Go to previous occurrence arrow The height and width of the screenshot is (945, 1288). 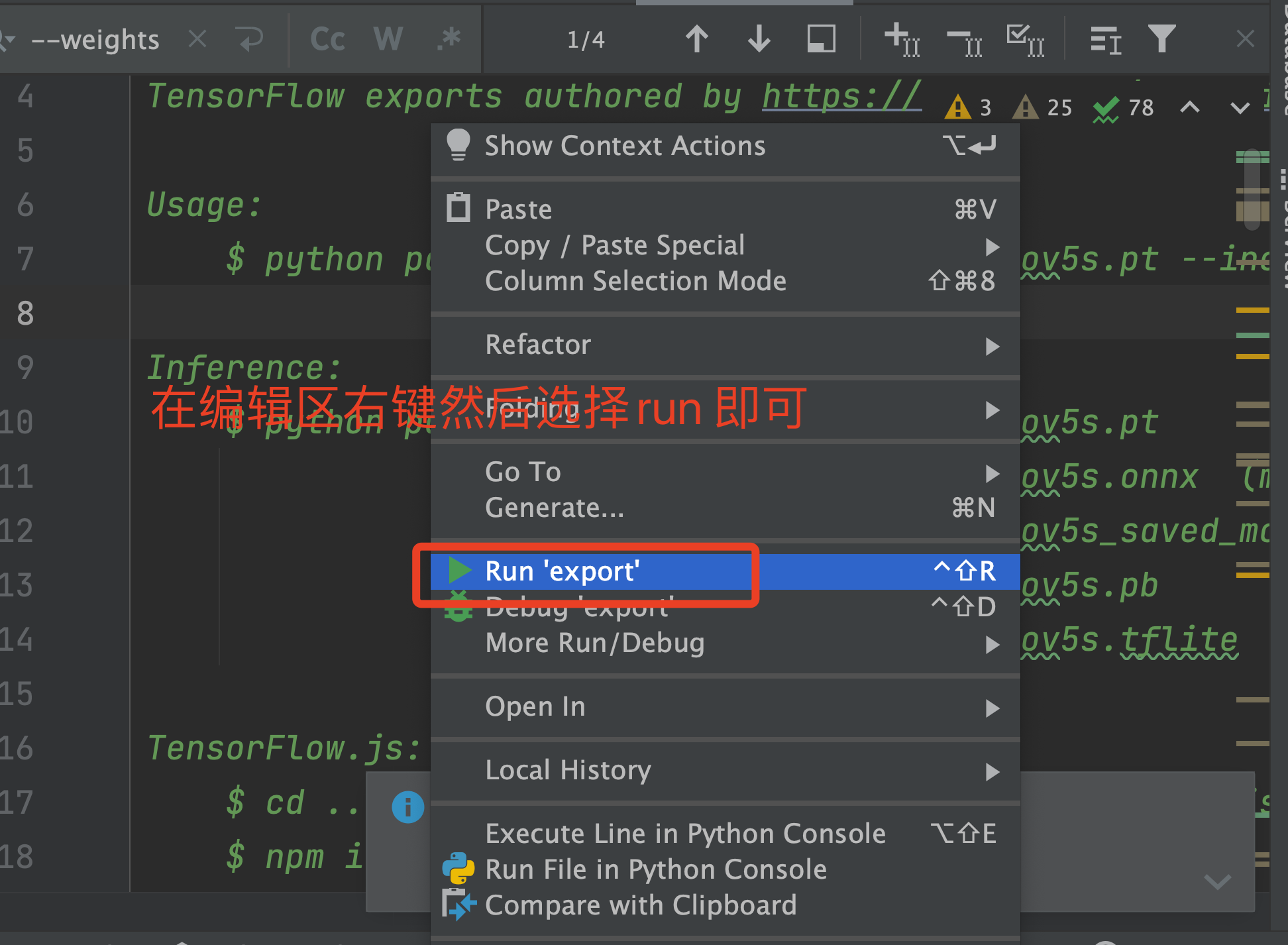point(696,38)
